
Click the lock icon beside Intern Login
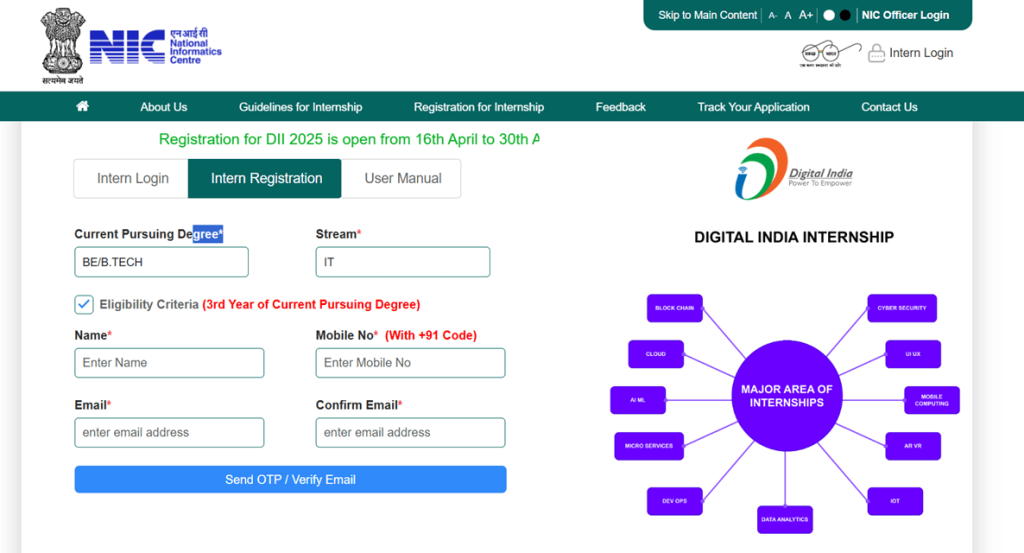click(876, 53)
